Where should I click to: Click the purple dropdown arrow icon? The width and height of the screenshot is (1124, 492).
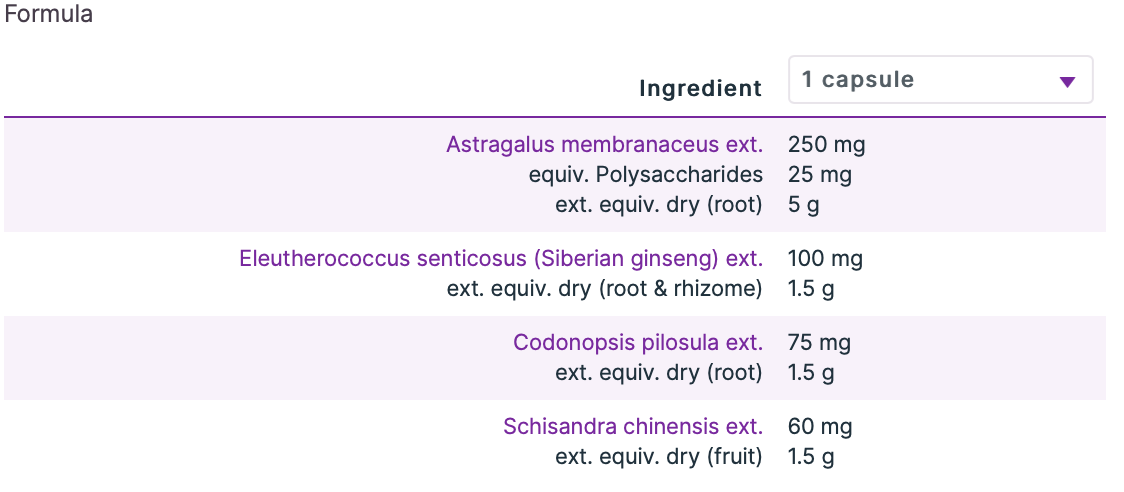coord(1067,82)
